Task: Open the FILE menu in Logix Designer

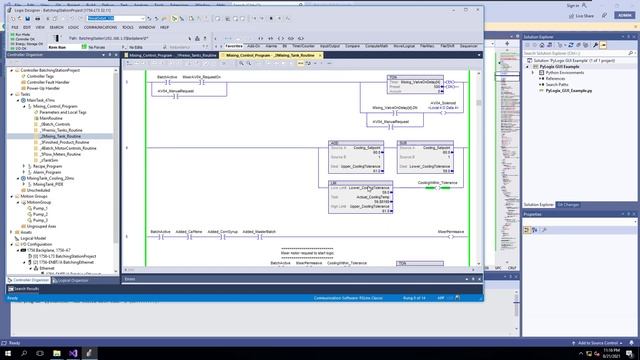Action: pos(15,27)
